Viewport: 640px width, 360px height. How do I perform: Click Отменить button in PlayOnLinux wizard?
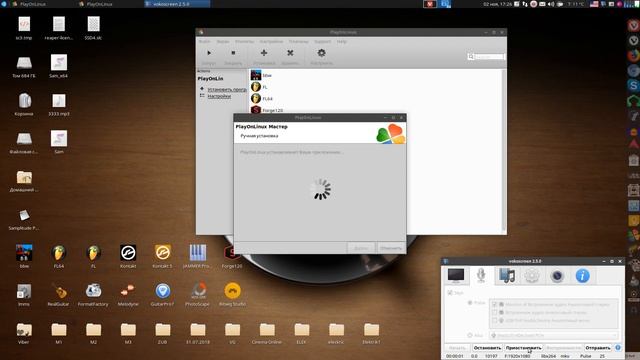[x=391, y=248]
